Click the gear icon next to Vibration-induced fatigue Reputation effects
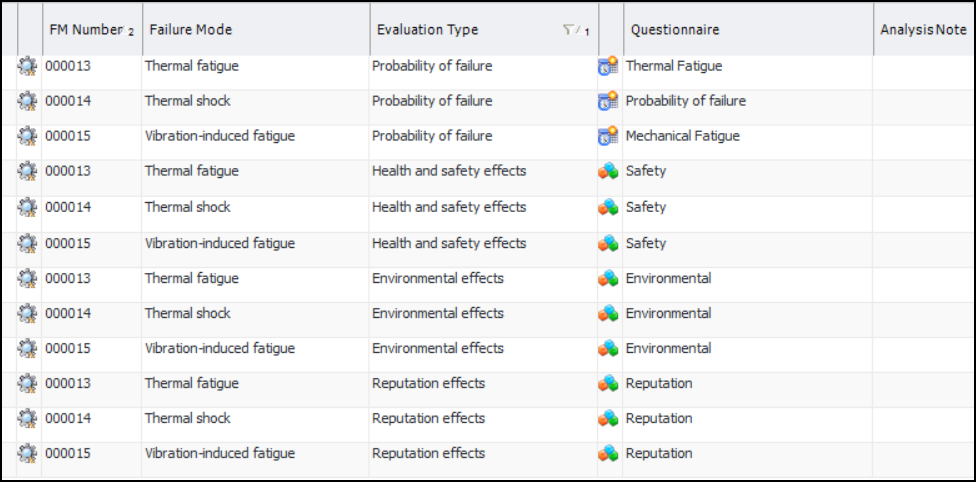Screen dimensions: 976x482 [27, 454]
